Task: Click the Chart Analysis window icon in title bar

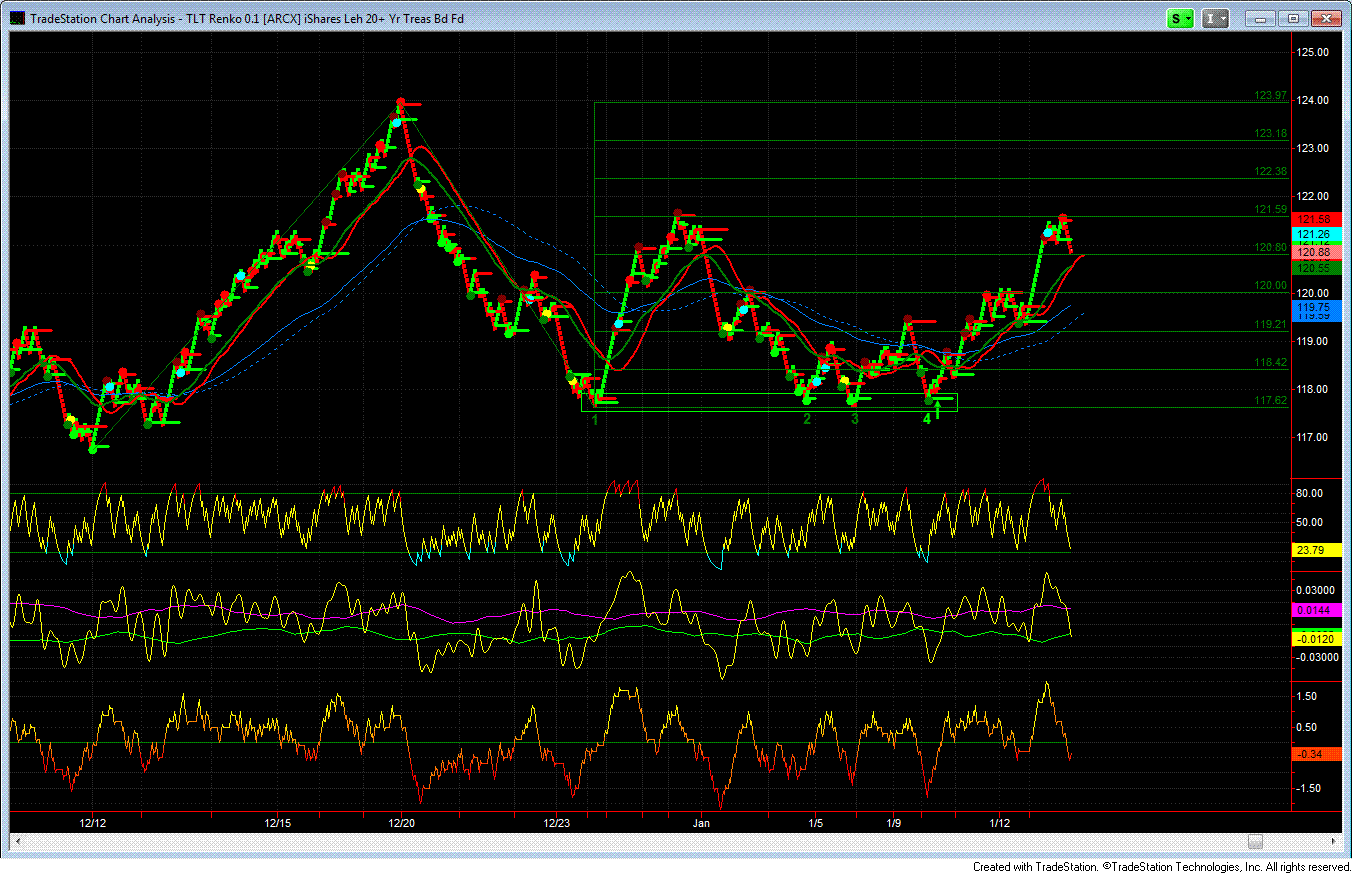Action: pos(18,18)
